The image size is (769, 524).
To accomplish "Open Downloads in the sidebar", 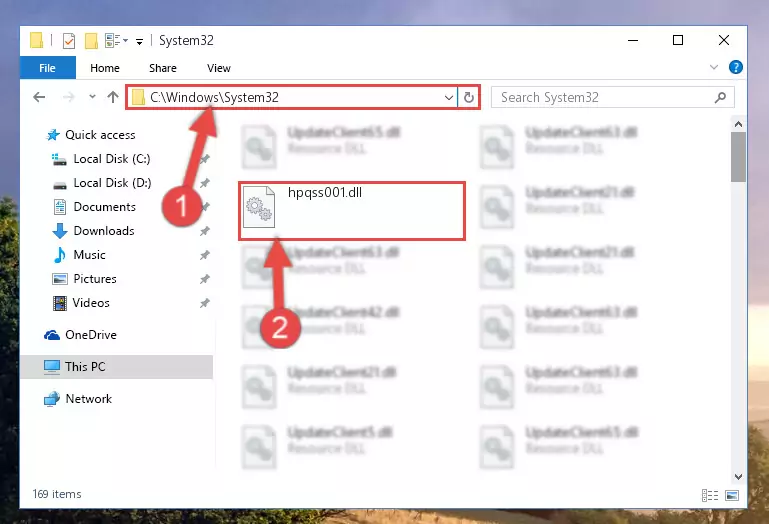I will click(103, 231).
